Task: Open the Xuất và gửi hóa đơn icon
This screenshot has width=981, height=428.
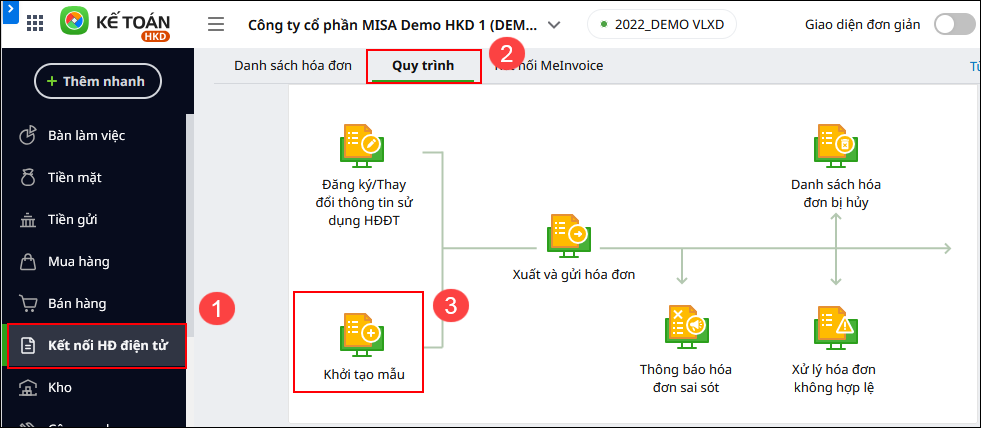Action: coord(570,235)
